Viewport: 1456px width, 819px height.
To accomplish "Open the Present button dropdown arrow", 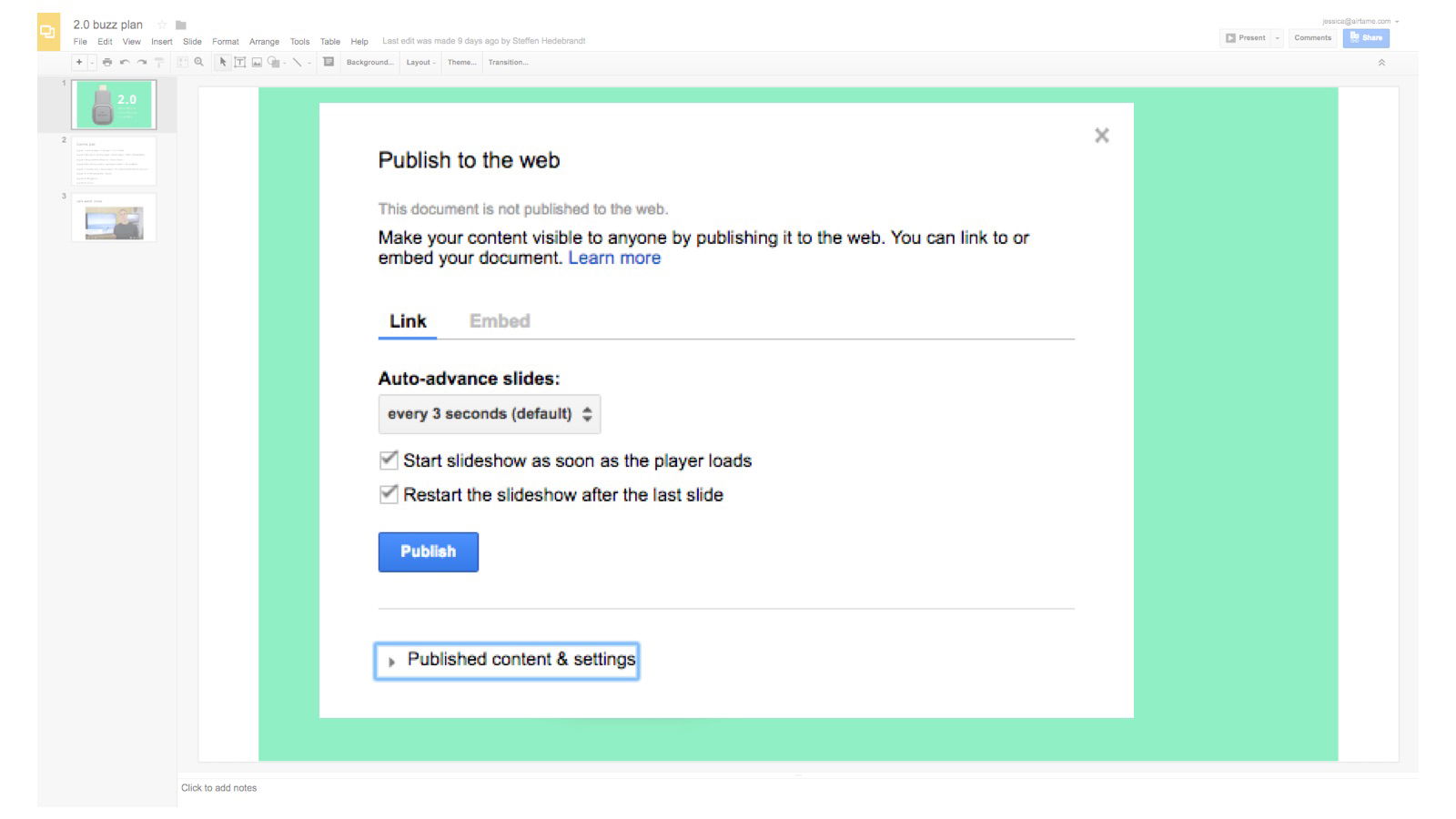I will 1277,37.
